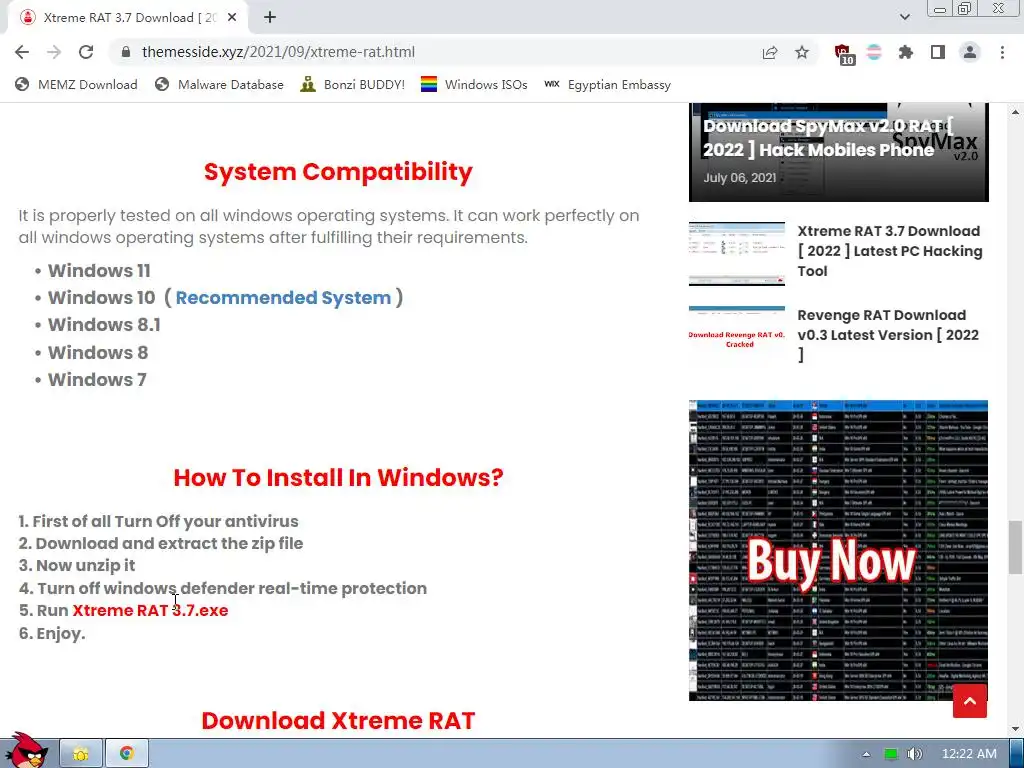Open MEMZ Download bookmark

coord(76,84)
